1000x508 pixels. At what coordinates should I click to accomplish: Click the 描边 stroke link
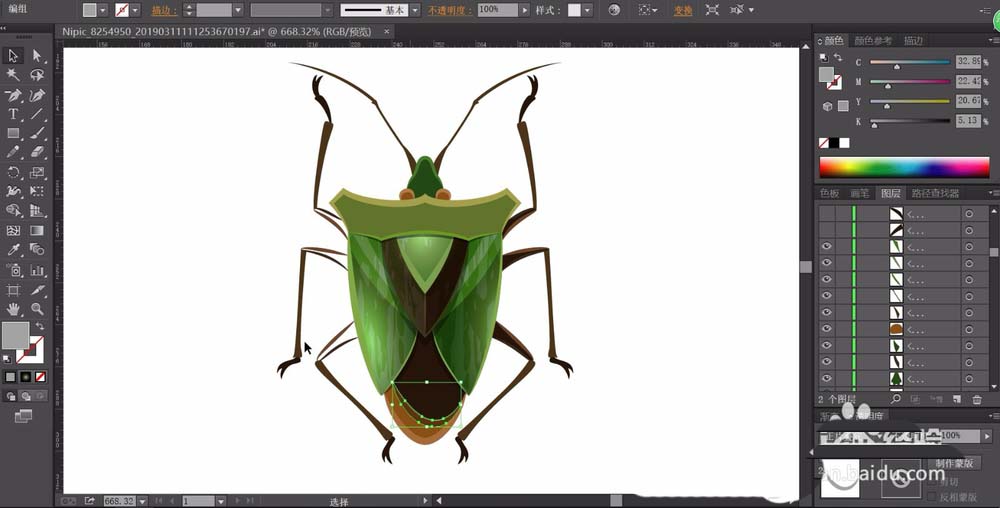tap(163, 10)
